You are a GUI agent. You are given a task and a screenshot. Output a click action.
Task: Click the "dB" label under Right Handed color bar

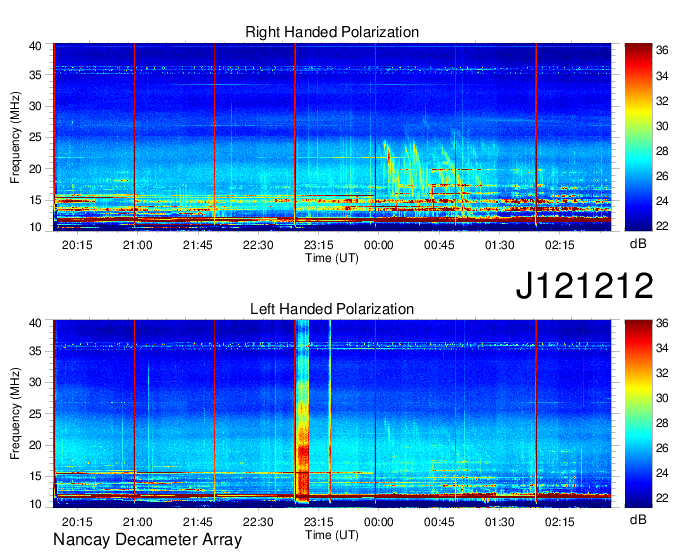click(x=638, y=244)
